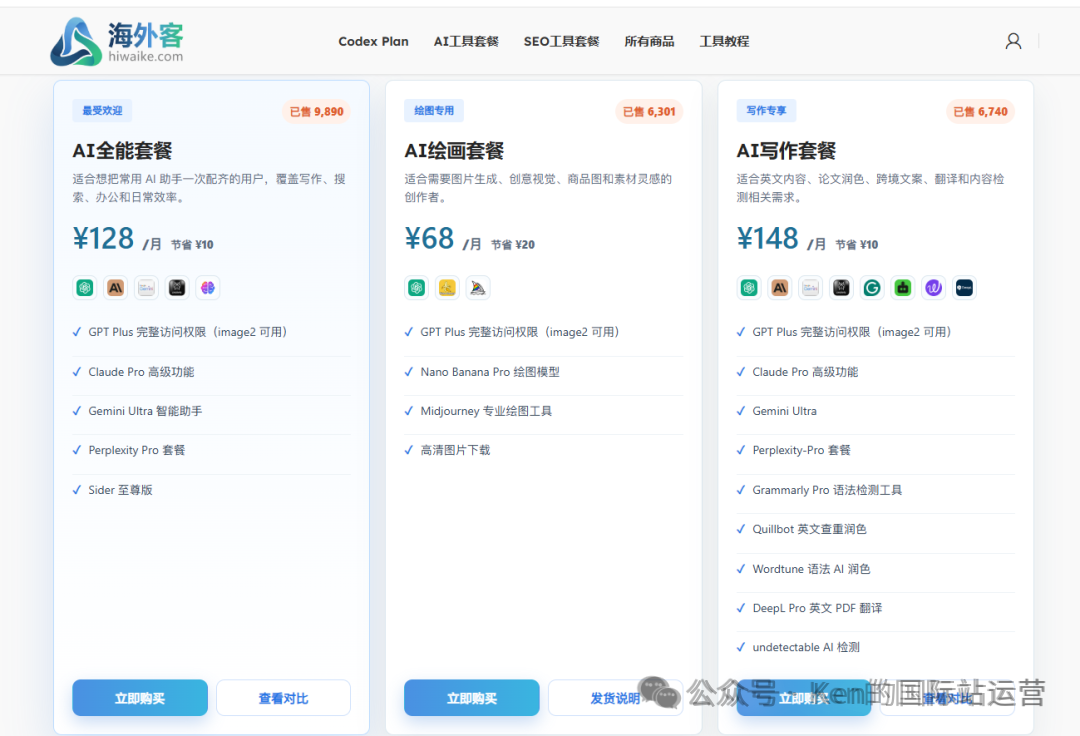
Task: Click Claude icon in AI全能套餐 card
Action: (116, 288)
